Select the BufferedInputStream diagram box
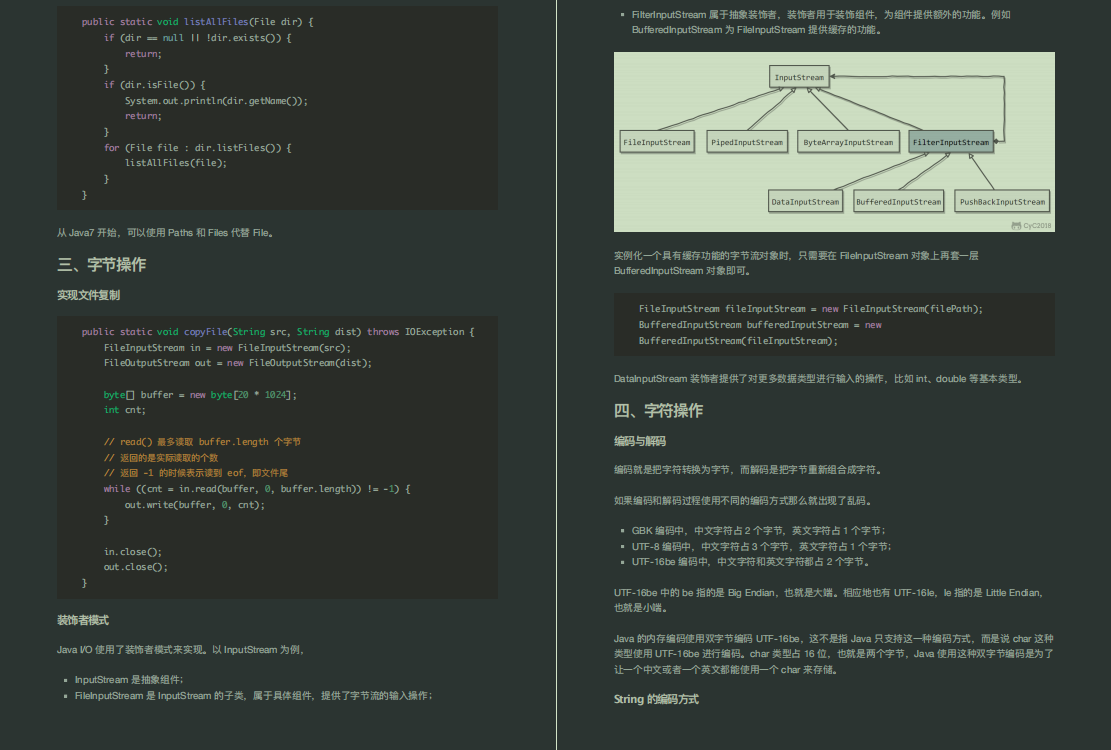 click(898, 202)
